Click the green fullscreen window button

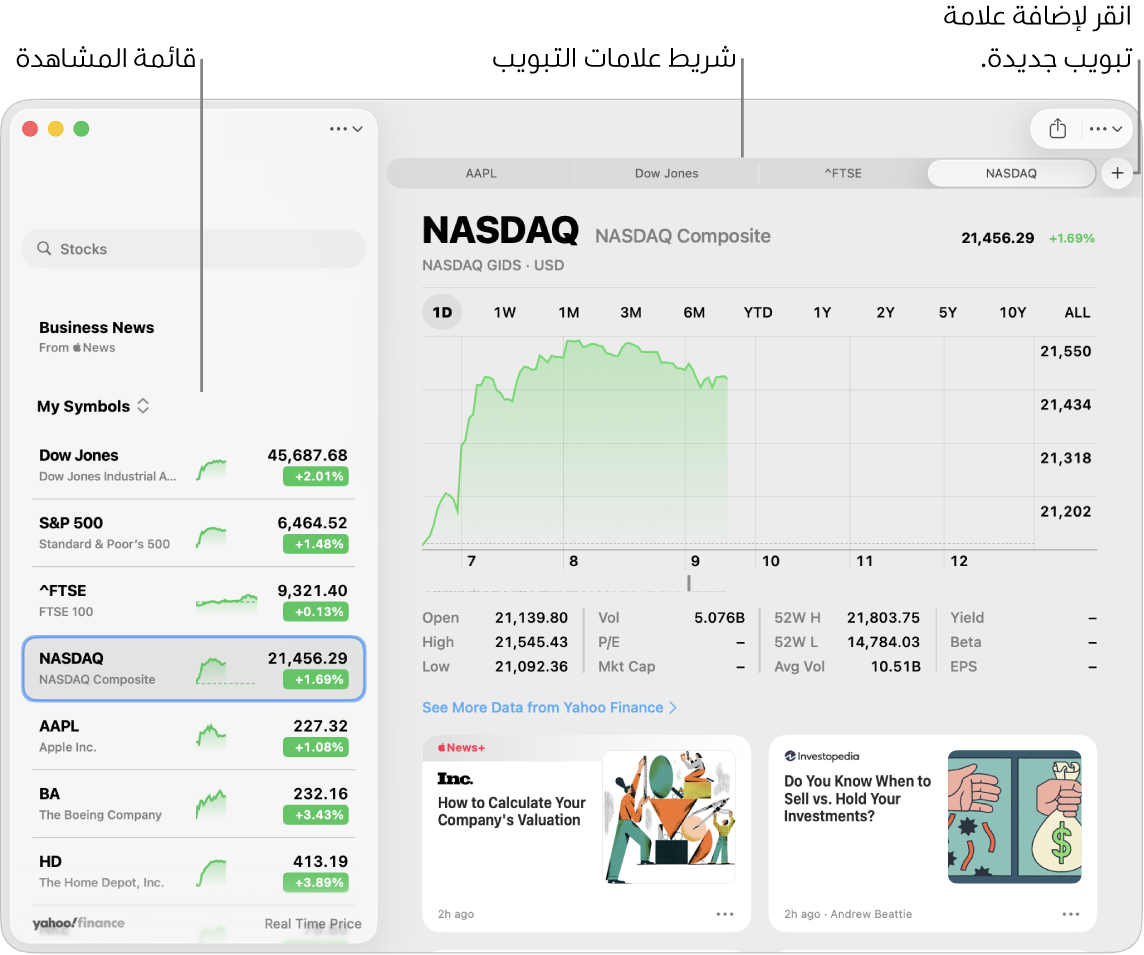[82, 129]
